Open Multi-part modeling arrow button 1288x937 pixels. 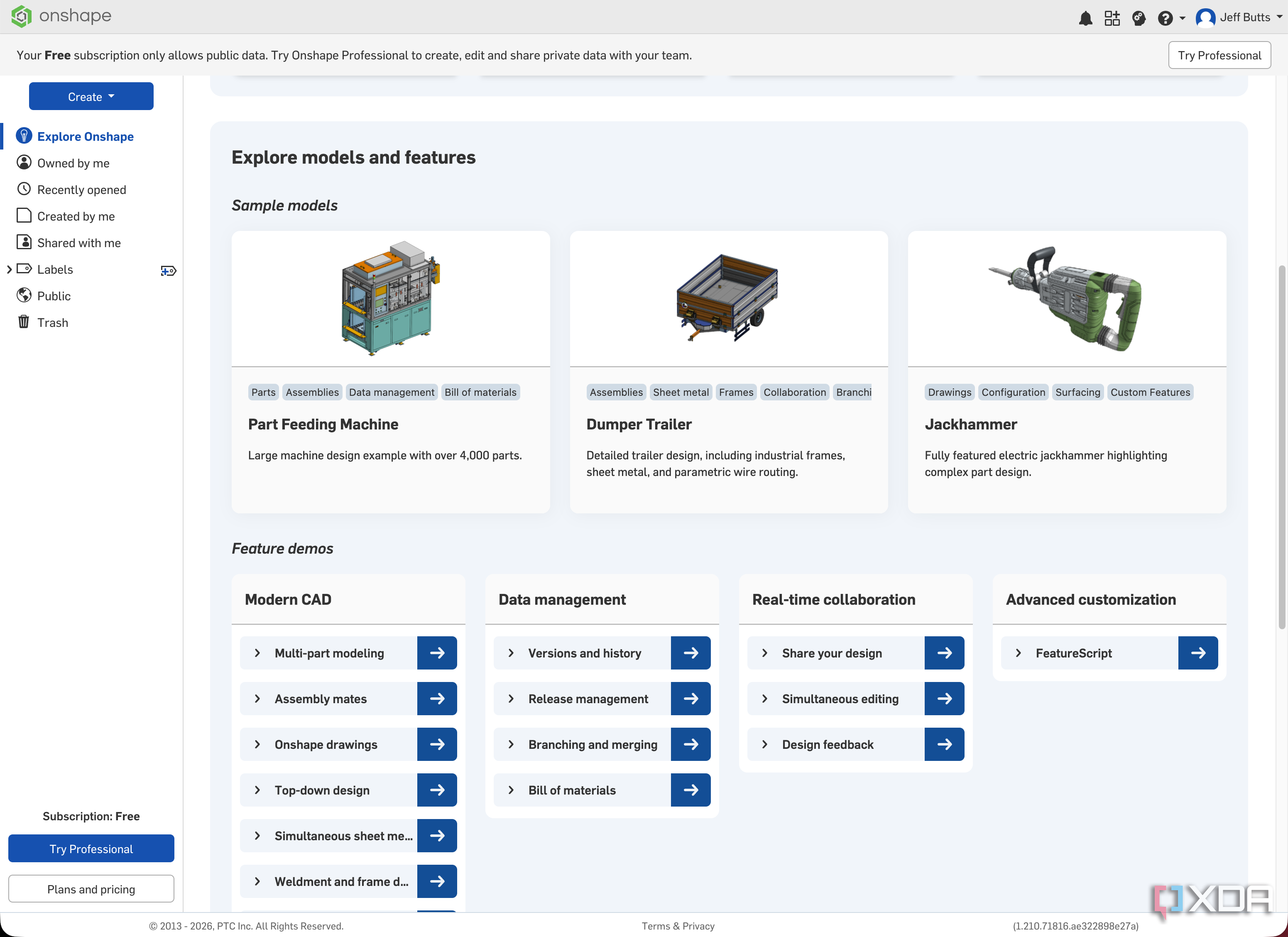[x=437, y=653]
